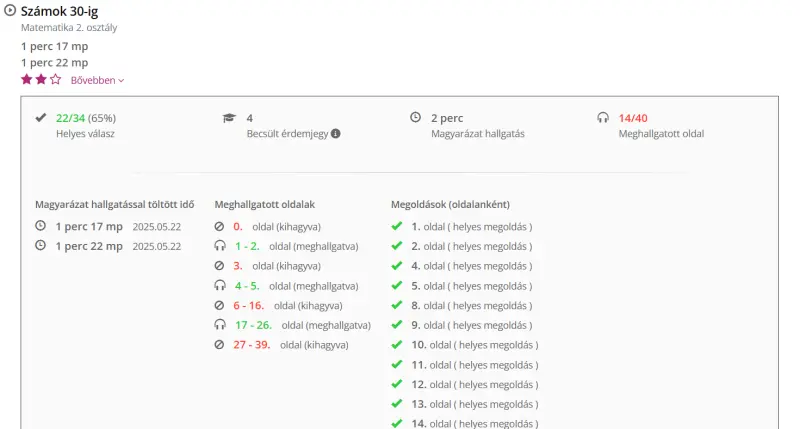Click the clock icon next to 2 perc
Screen dimensions: 800x429
click(x=415, y=117)
